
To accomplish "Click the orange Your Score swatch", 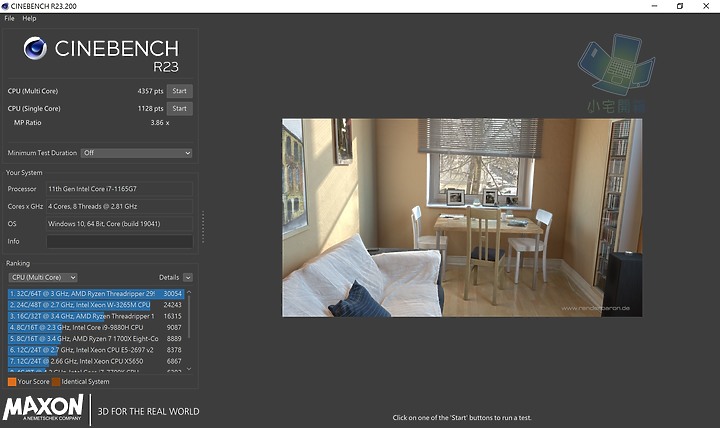I will click(x=12, y=382).
